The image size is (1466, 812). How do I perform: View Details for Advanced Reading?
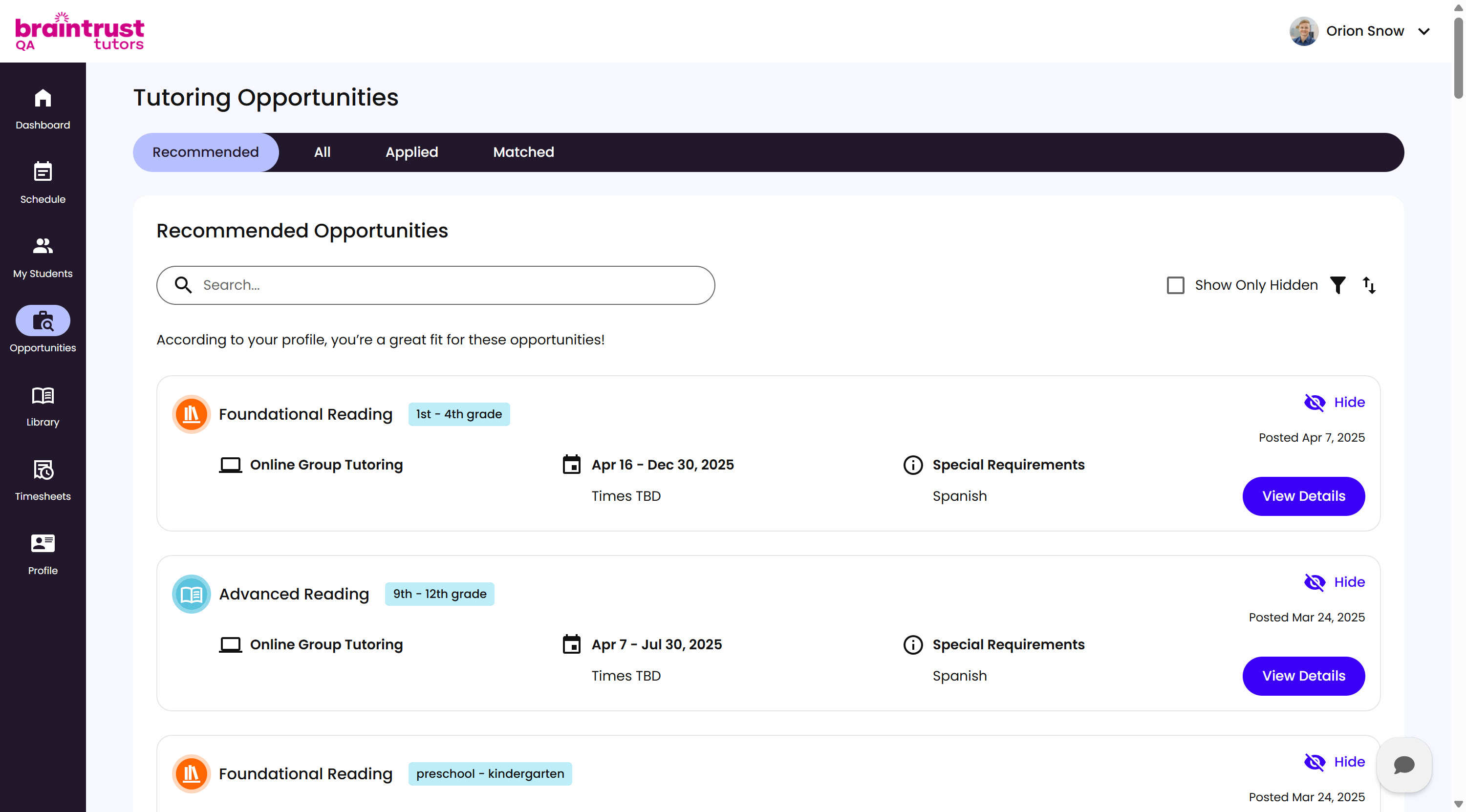(1303, 676)
